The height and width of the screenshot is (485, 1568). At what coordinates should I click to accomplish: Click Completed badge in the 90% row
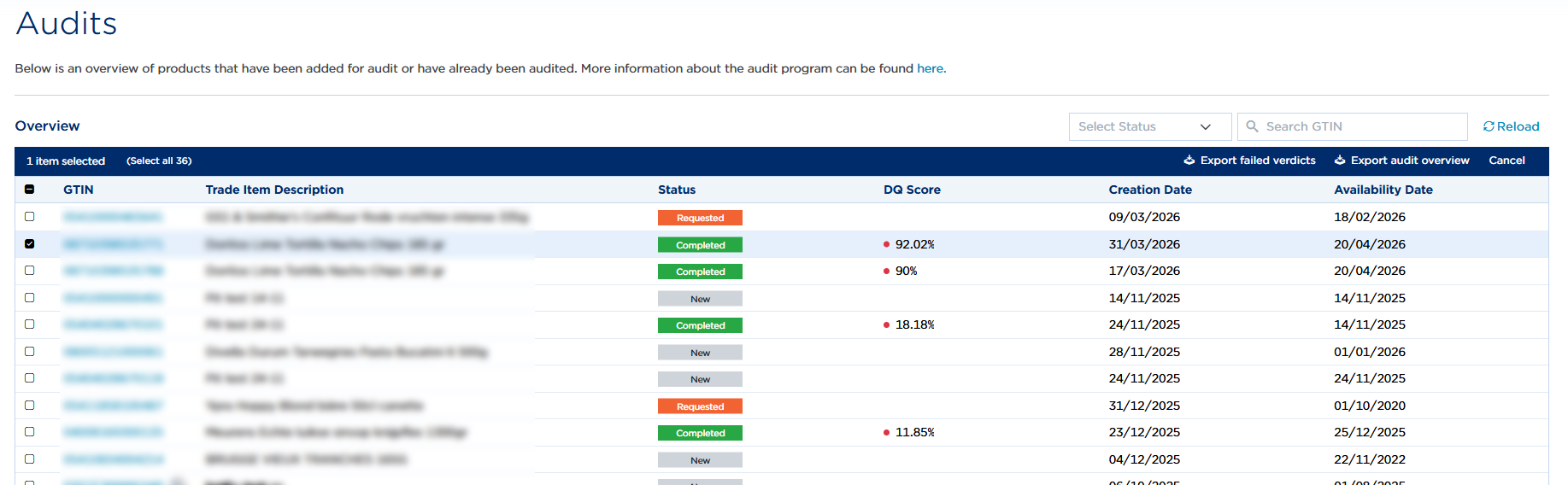point(700,272)
